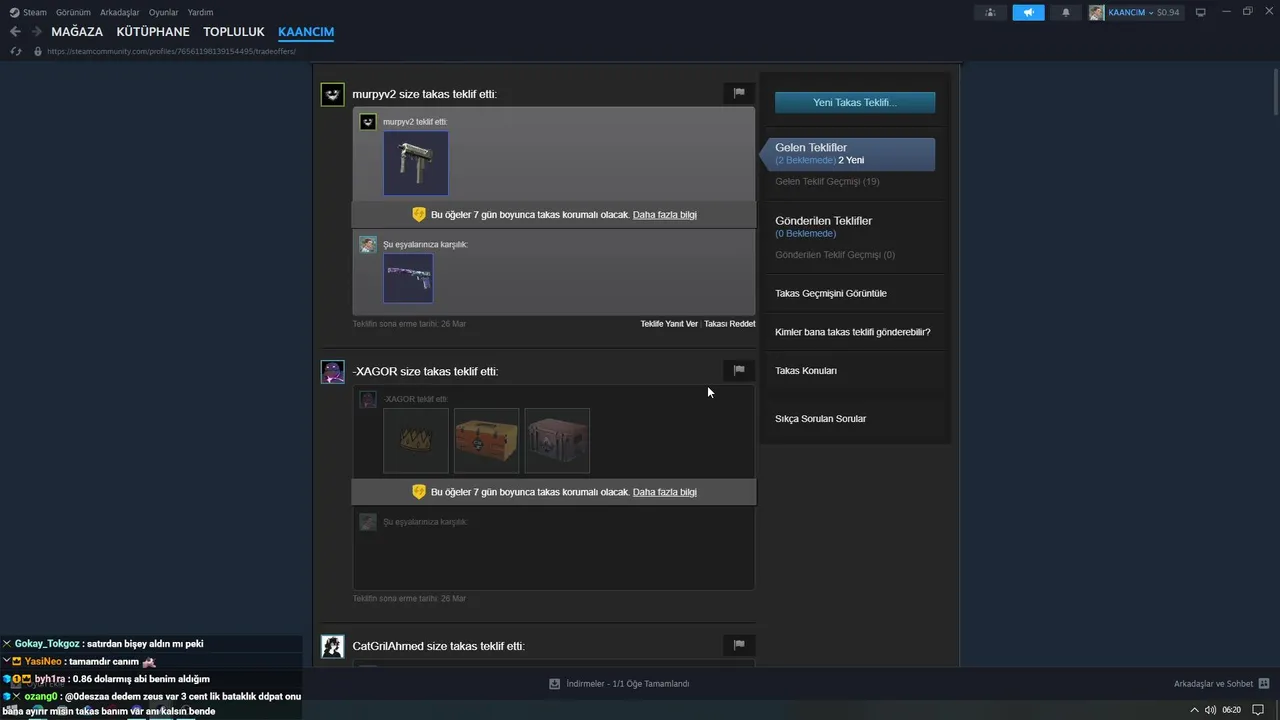Open the Görünüm menu
1280x720 pixels.
click(73, 12)
